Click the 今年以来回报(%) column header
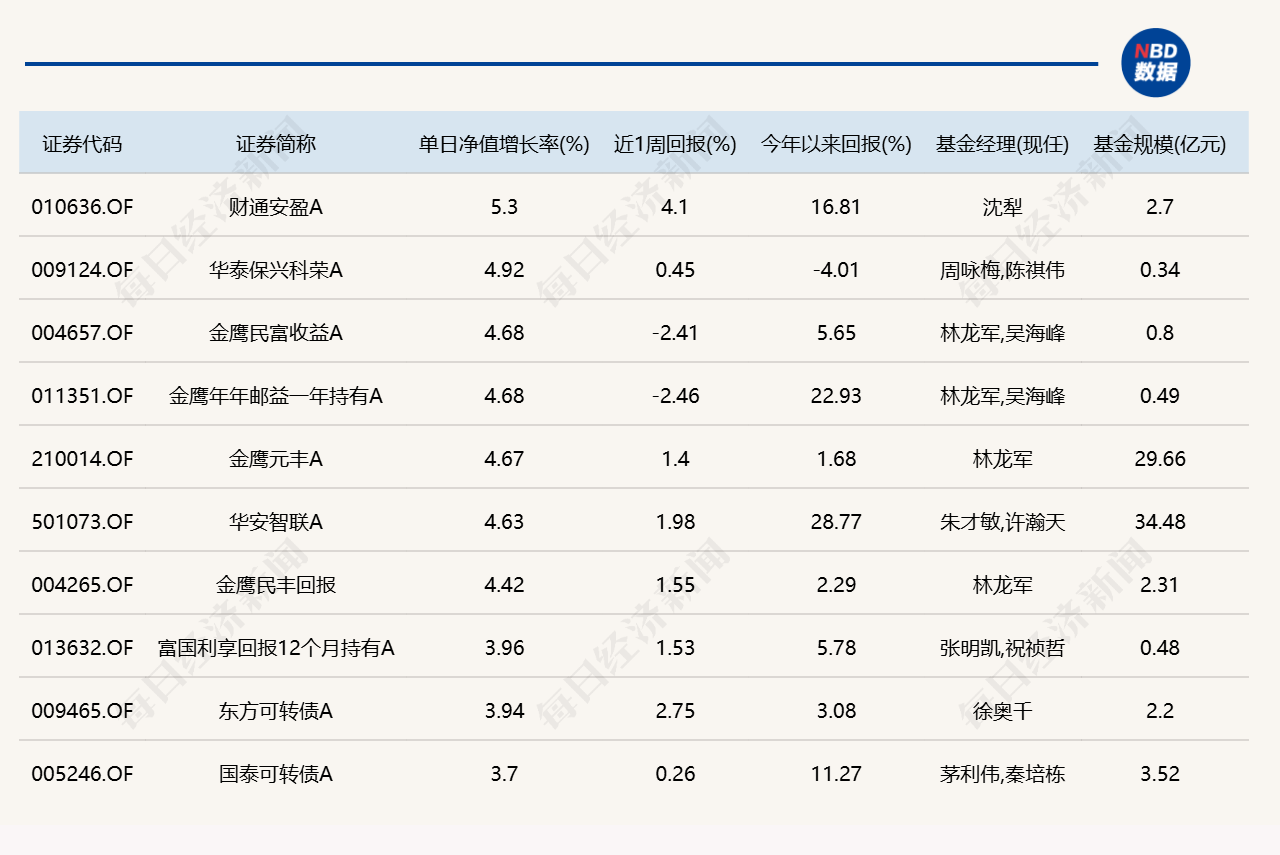Screen dimensions: 1280x855 (836, 144)
